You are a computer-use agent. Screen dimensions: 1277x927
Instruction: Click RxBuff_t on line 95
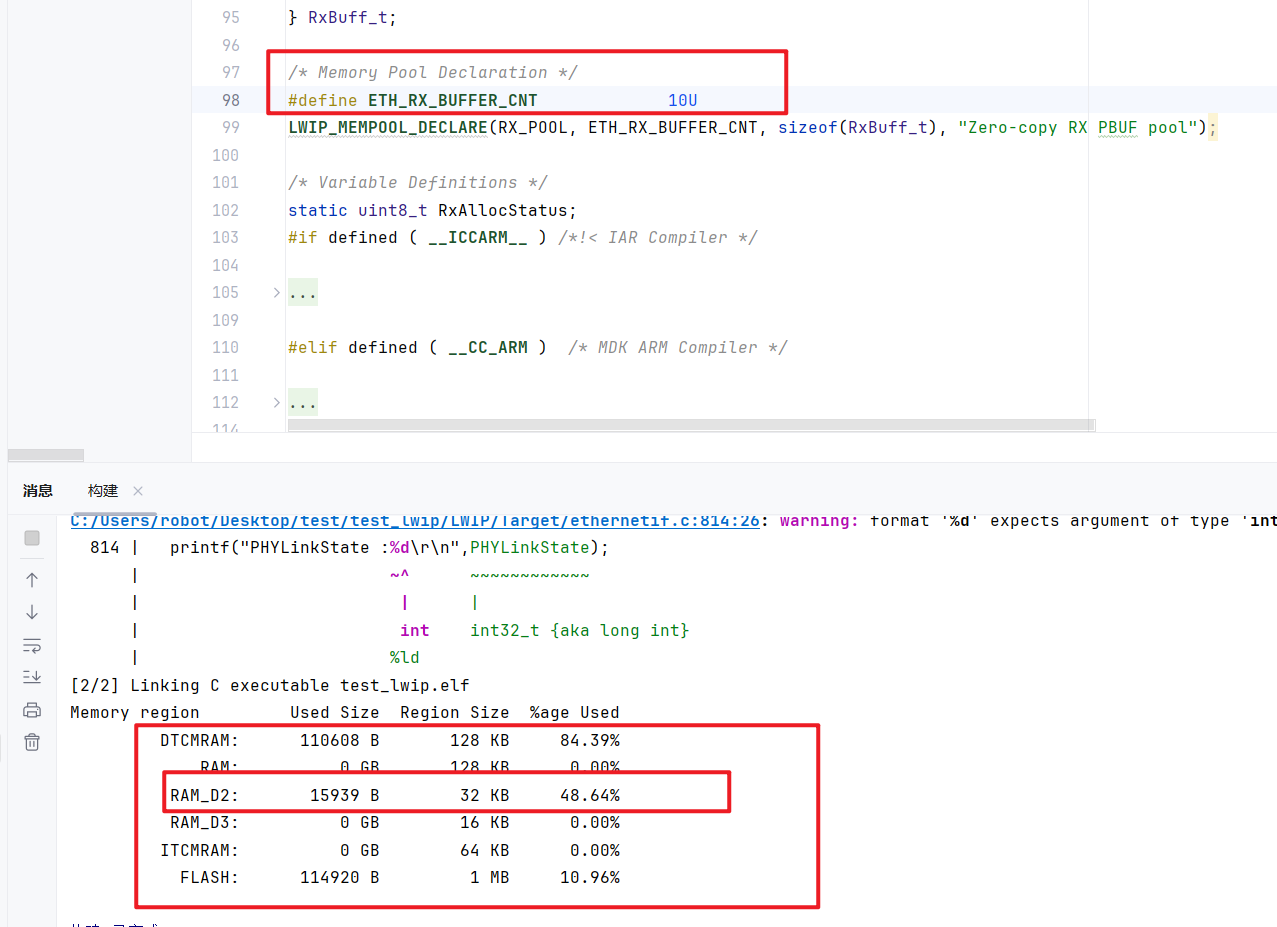(347, 17)
